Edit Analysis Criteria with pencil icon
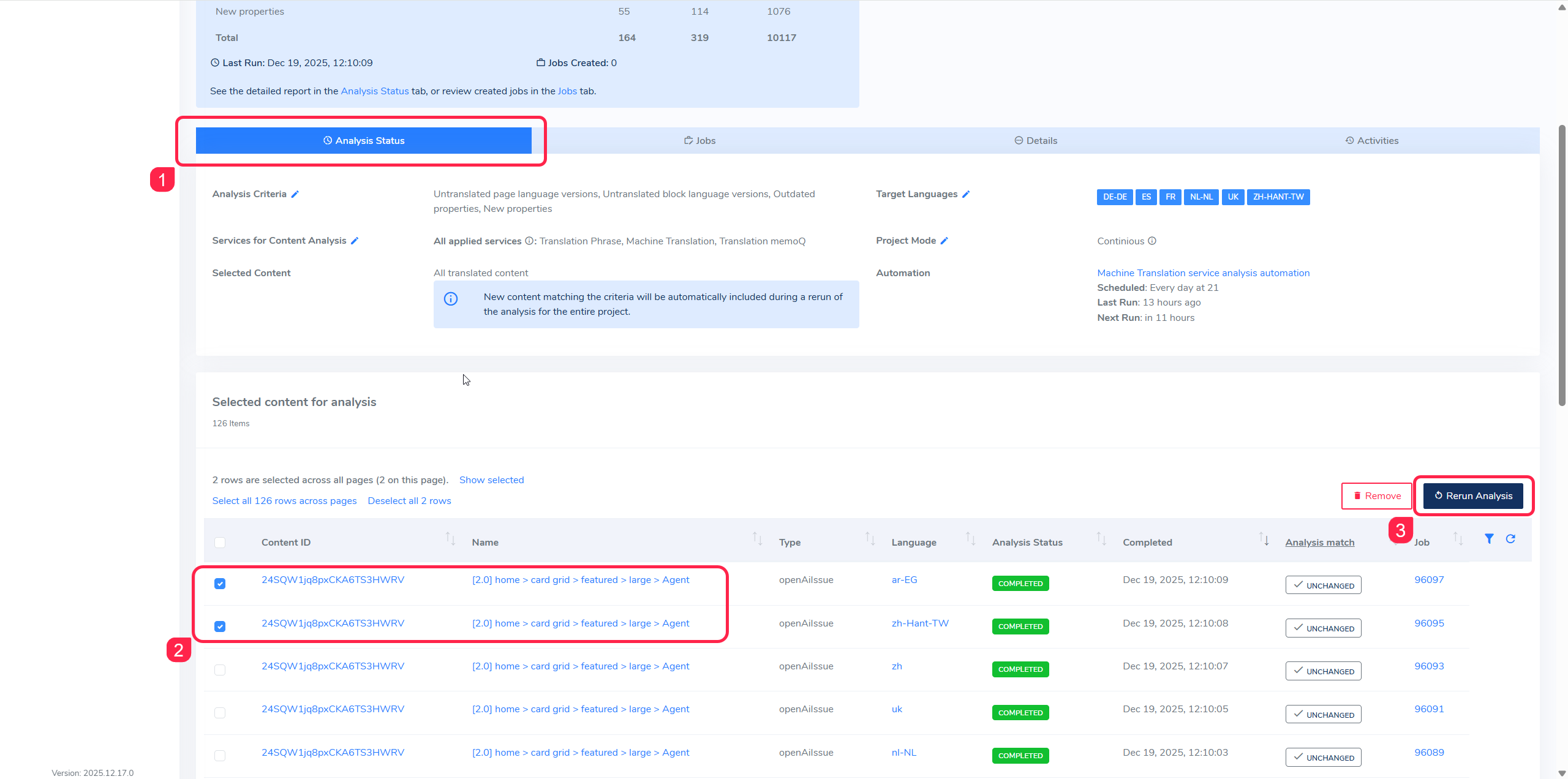 [295, 194]
